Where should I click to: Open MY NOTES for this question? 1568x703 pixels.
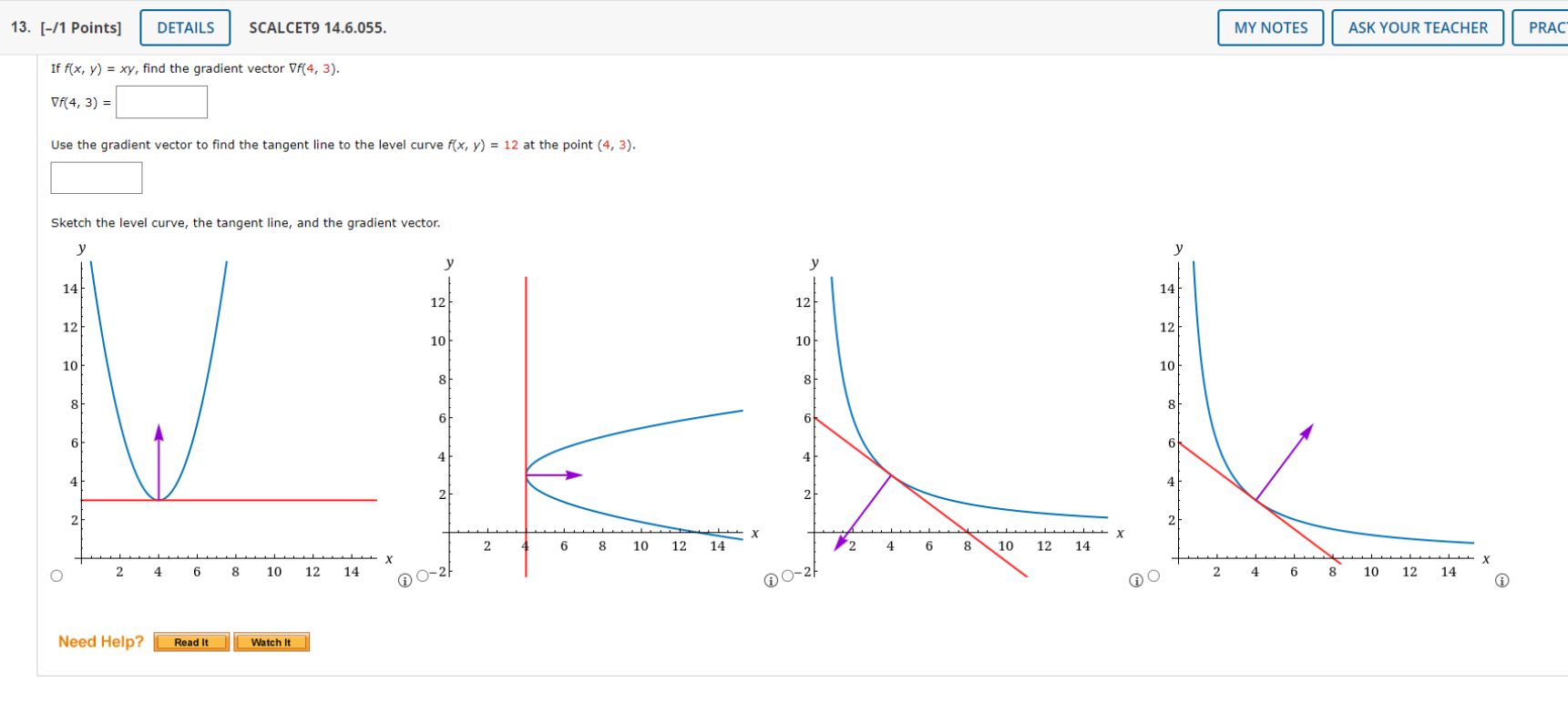(1269, 27)
